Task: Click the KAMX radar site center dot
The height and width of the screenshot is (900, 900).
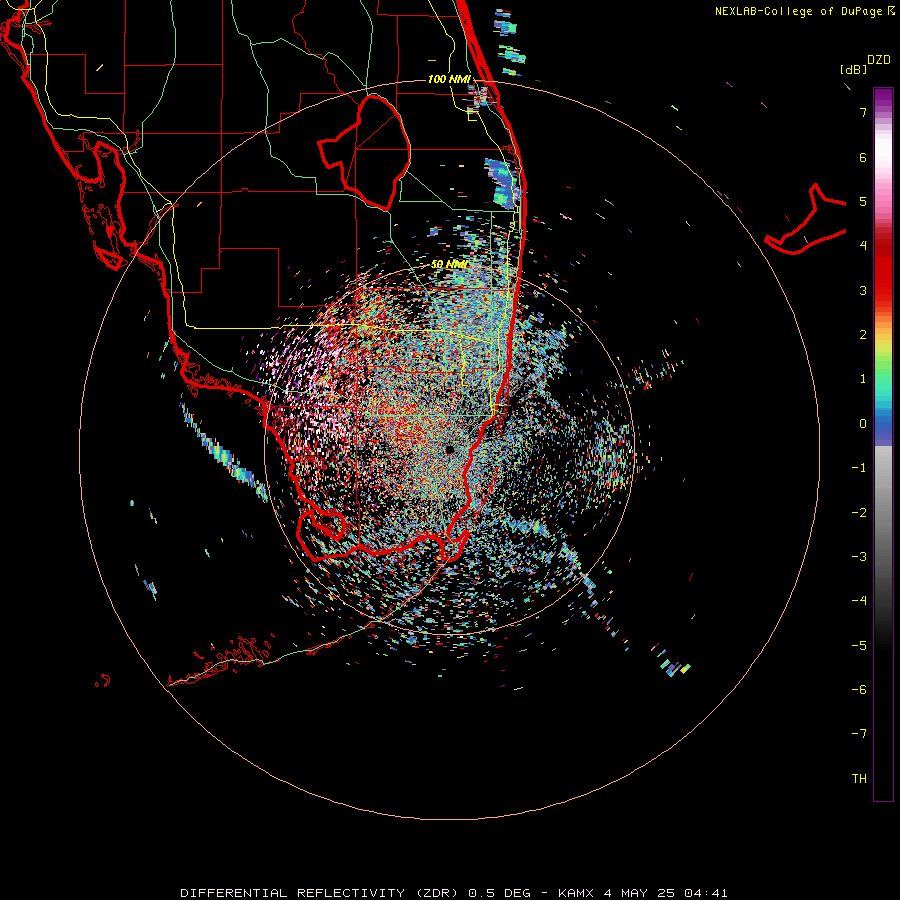Action: [450, 450]
